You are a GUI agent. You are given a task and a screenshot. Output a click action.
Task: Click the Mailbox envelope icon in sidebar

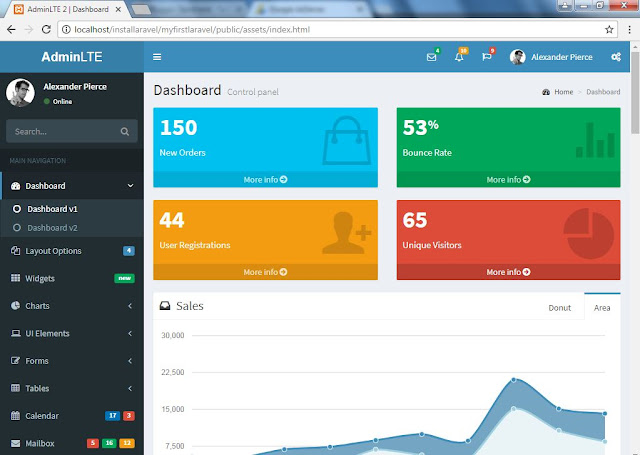[16, 443]
